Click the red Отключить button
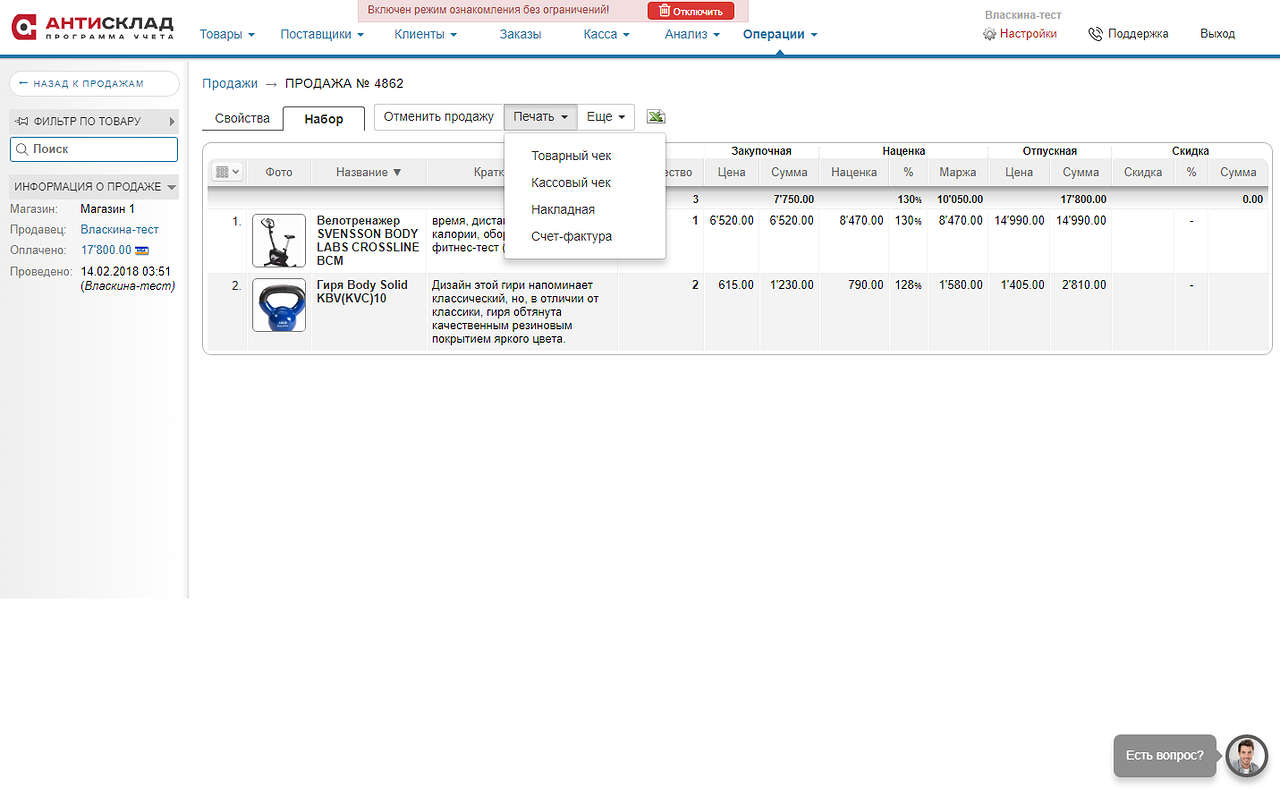The height and width of the screenshot is (789, 1280). (x=691, y=11)
